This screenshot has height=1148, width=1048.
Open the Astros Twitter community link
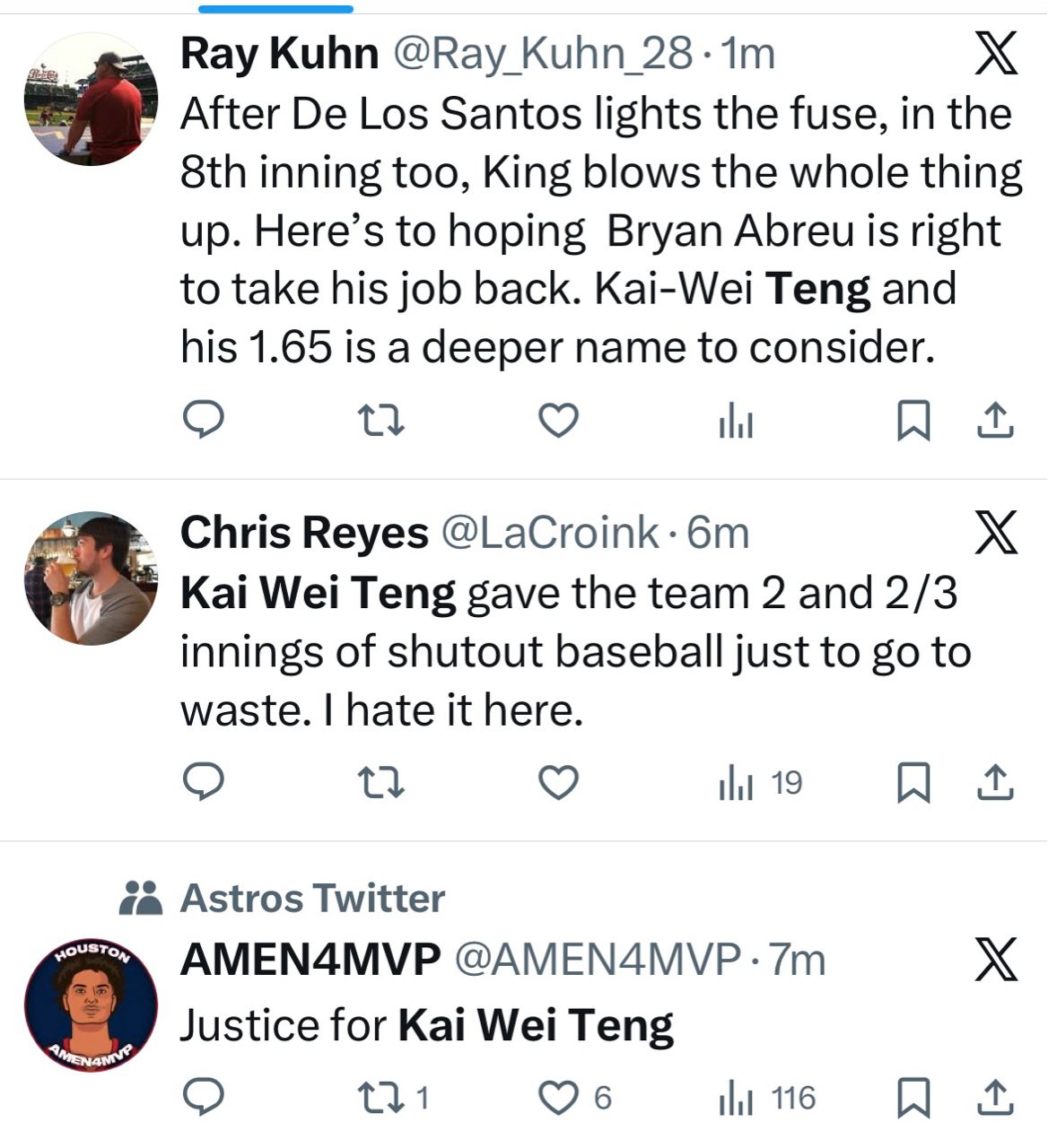coord(312,898)
